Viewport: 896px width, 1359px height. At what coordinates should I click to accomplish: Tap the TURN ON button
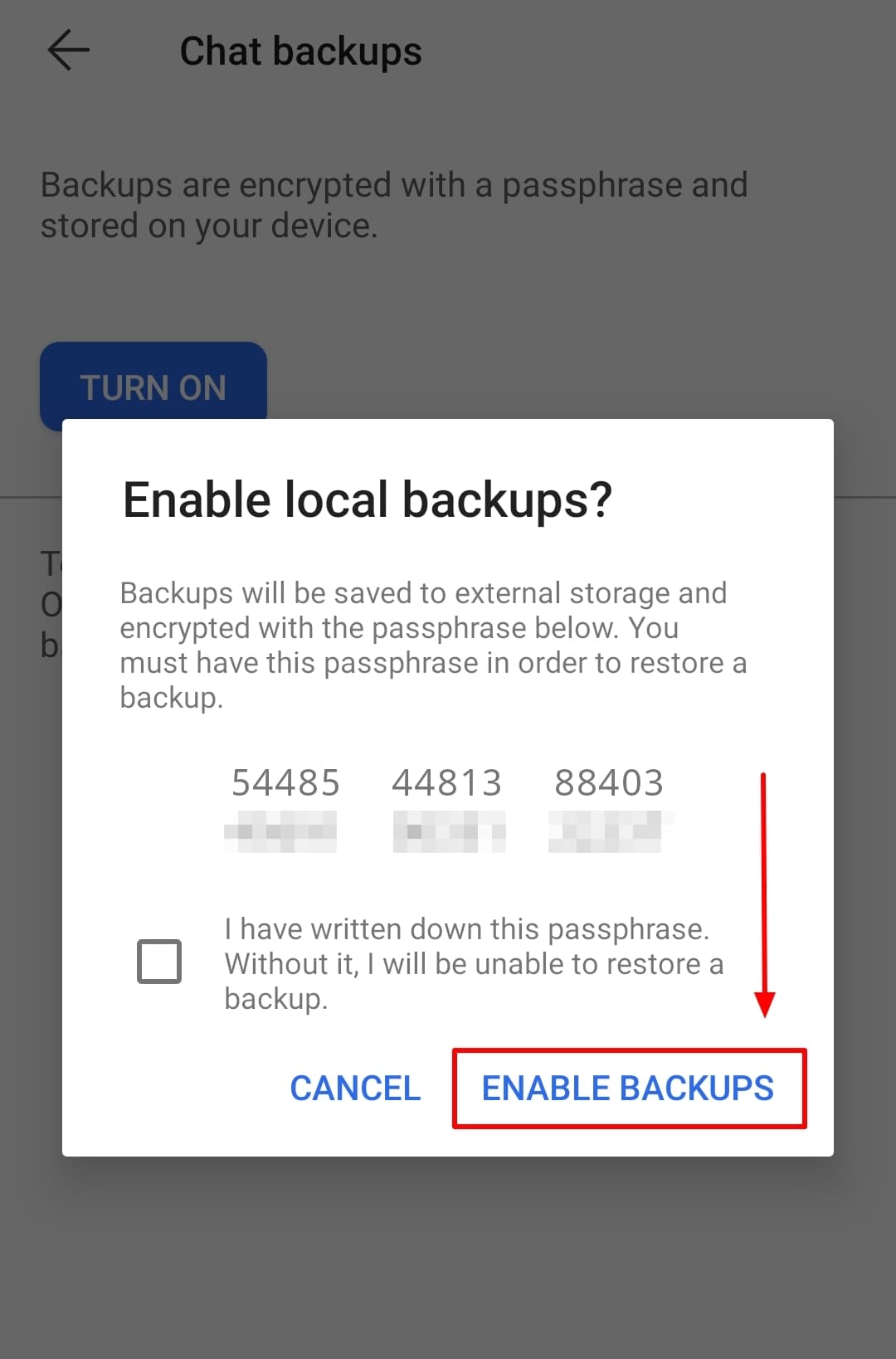(153, 387)
